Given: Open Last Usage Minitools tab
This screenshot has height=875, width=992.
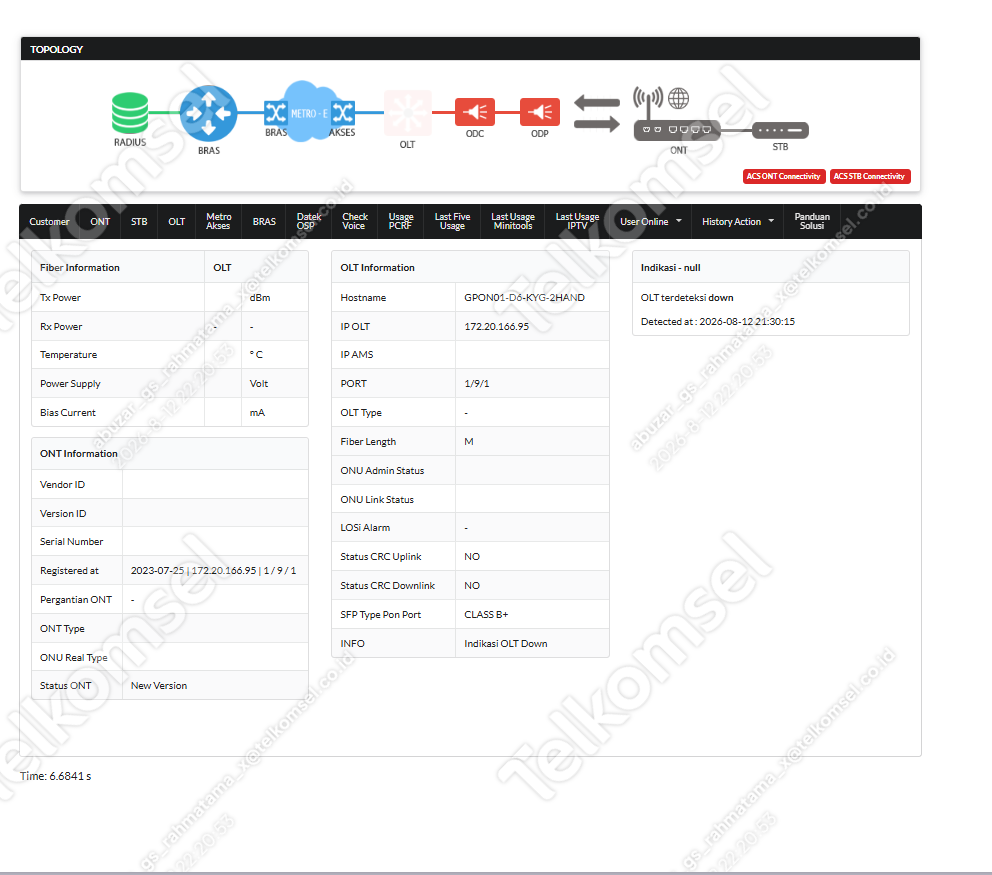Looking at the screenshot, I should tap(512, 221).
